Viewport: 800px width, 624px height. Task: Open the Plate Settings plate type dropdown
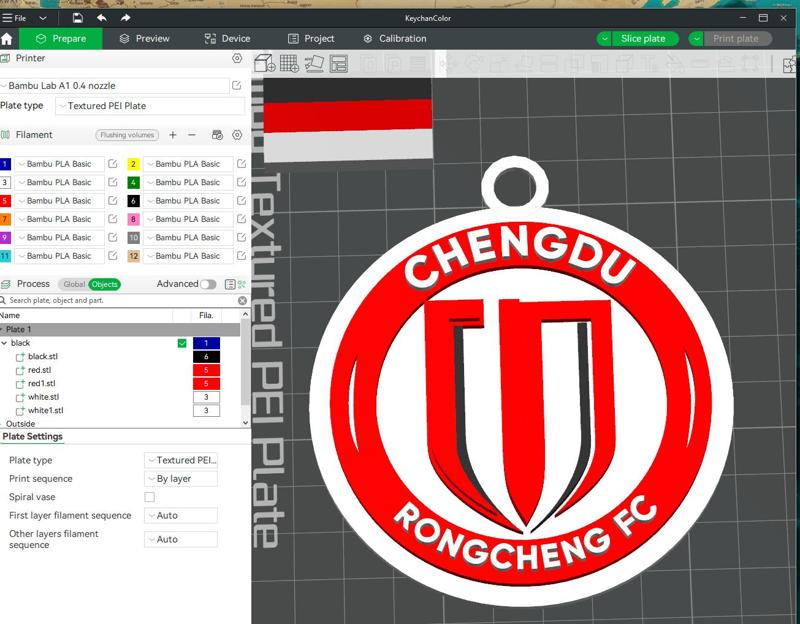181,460
